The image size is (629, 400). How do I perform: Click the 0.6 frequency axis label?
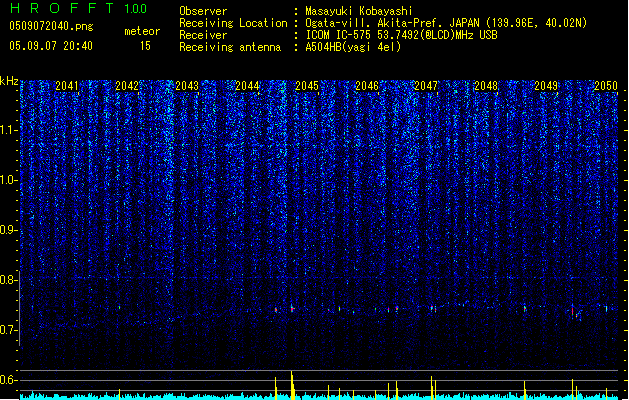click(x=9, y=380)
